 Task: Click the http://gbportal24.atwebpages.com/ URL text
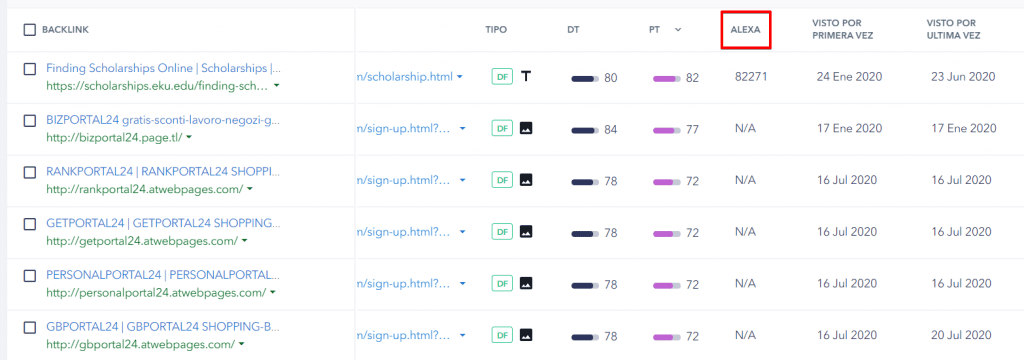tap(140, 344)
